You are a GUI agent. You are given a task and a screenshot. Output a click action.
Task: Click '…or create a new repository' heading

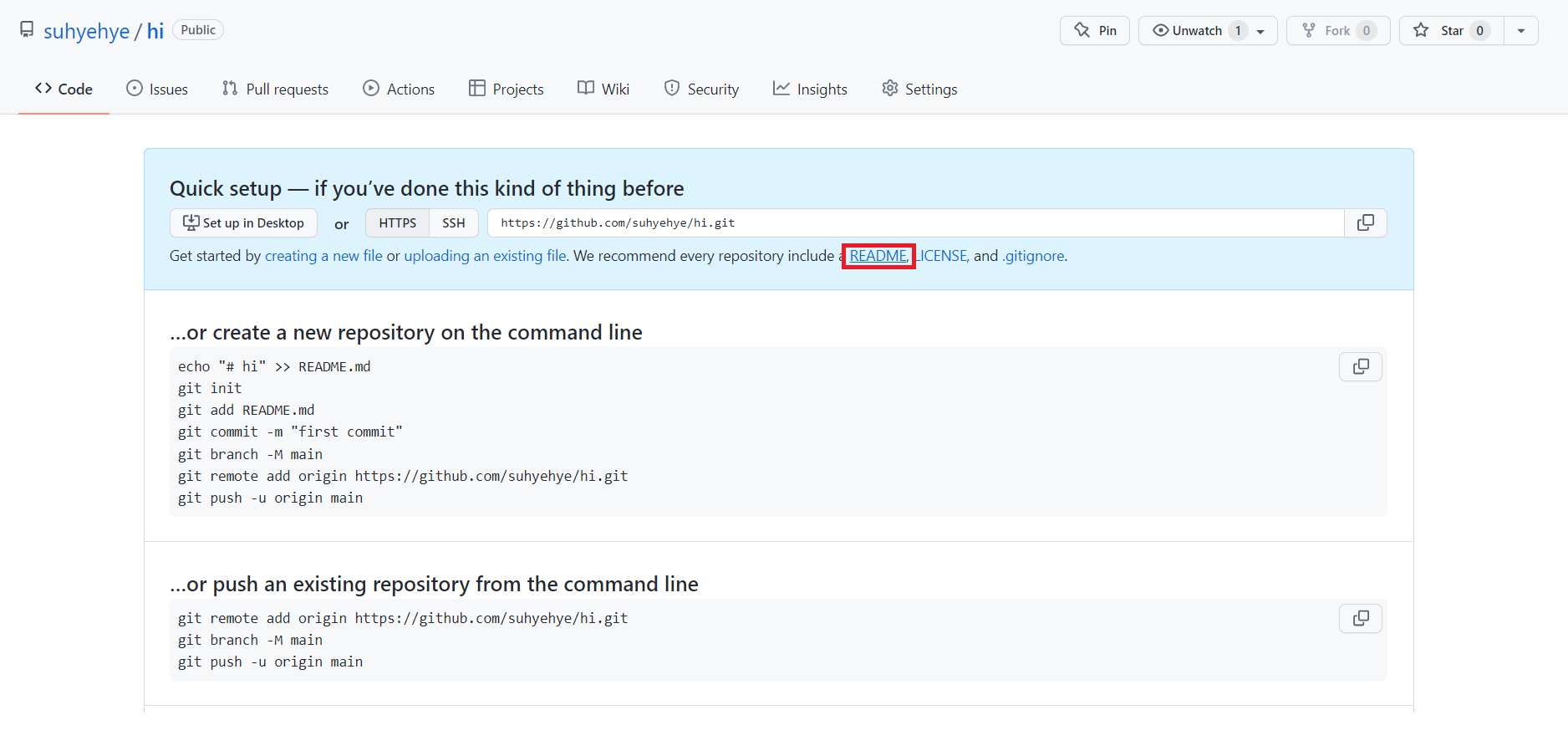[x=406, y=333]
